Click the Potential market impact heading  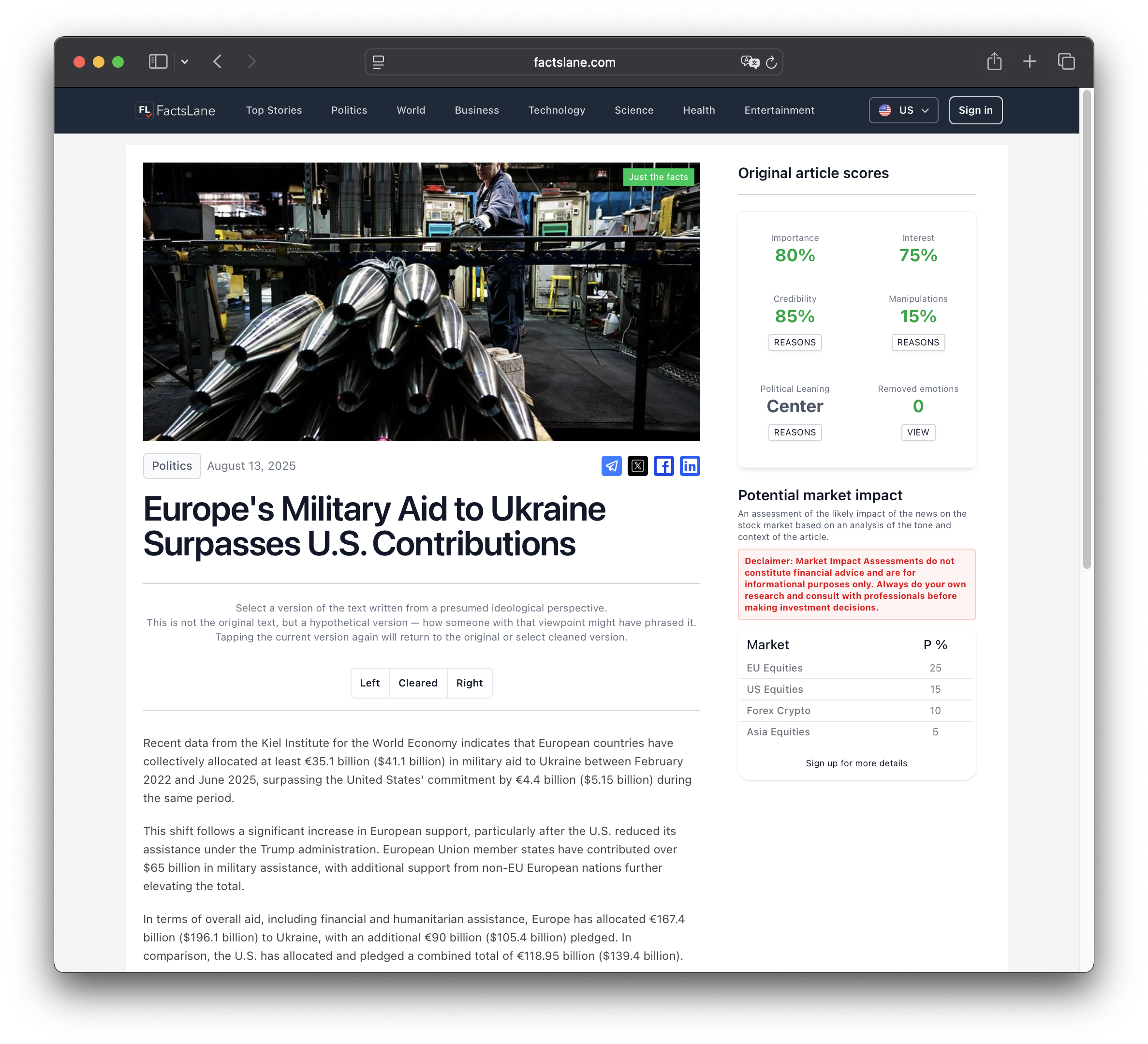point(820,495)
